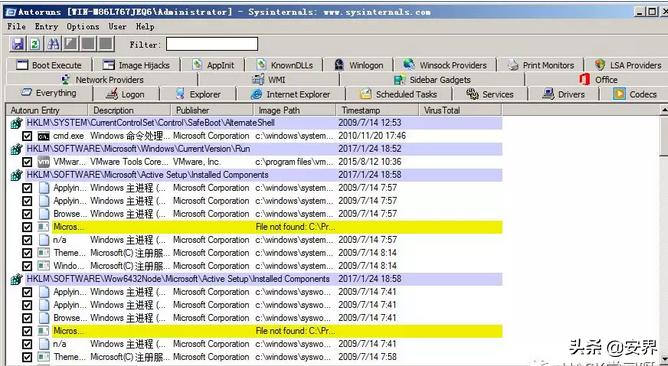Switch to Scheduled Tasks tab
Viewport: 668px width, 366px height.
[x=399, y=94]
